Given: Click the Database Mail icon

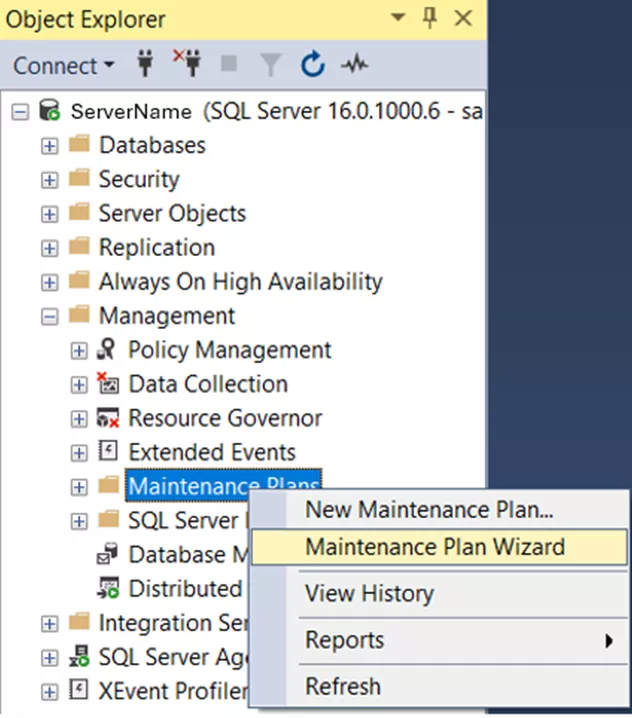Looking at the screenshot, I should coord(108,553).
